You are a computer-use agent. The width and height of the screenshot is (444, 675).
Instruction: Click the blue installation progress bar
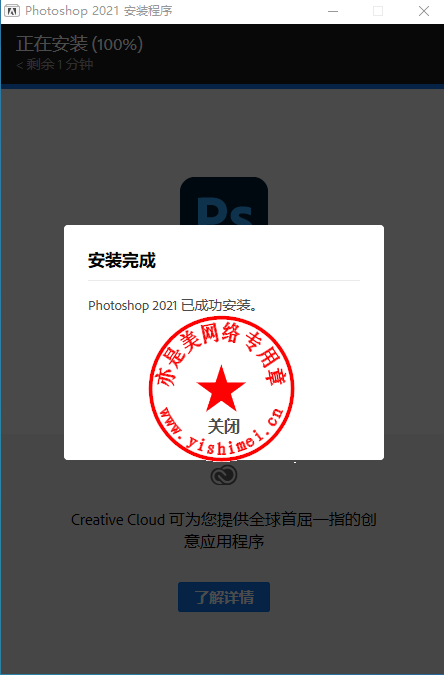(x=222, y=87)
